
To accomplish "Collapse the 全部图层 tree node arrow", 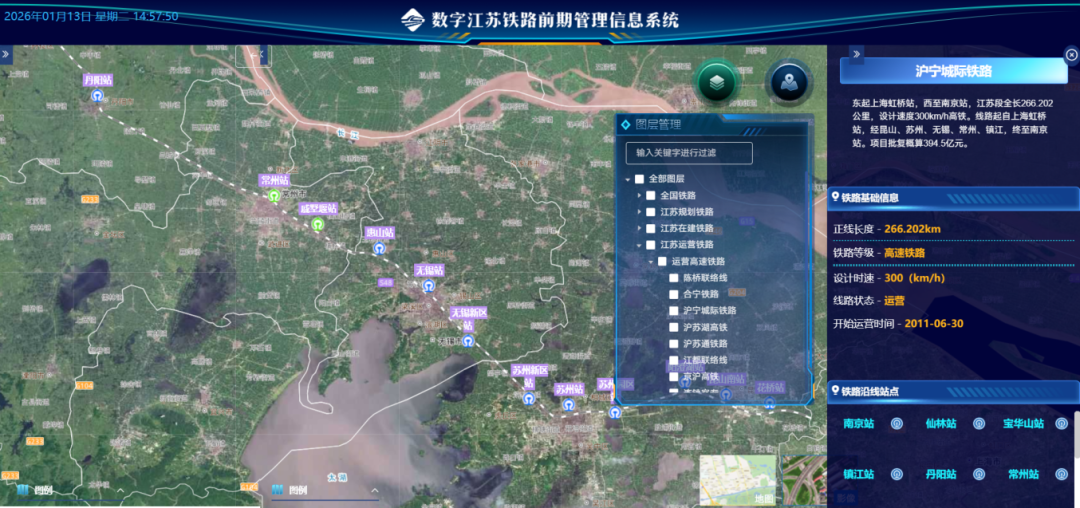I will 628,180.
